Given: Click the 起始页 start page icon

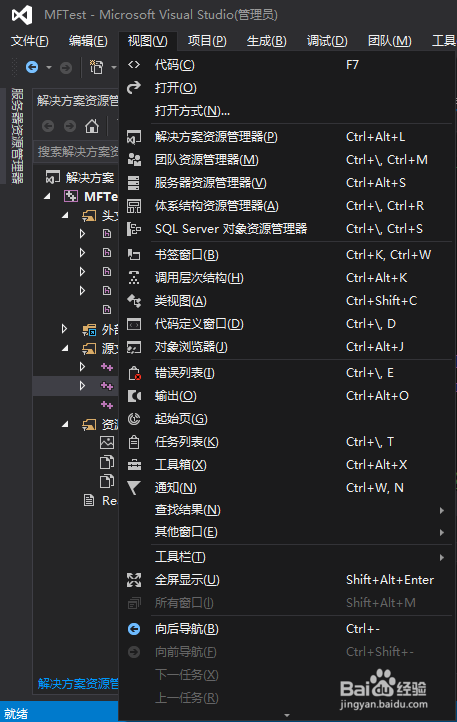Looking at the screenshot, I should [x=134, y=419].
